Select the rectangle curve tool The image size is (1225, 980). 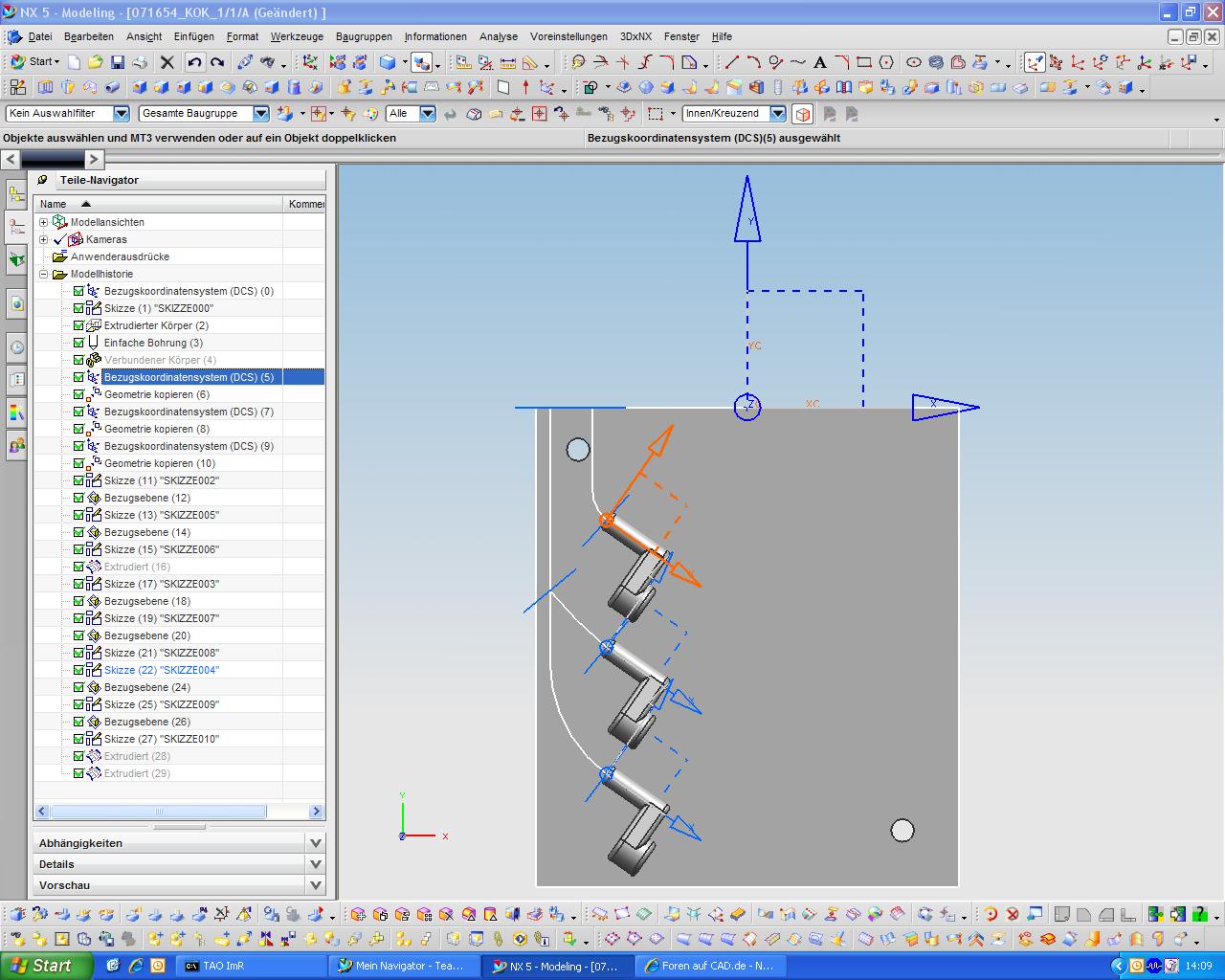coord(864,62)
